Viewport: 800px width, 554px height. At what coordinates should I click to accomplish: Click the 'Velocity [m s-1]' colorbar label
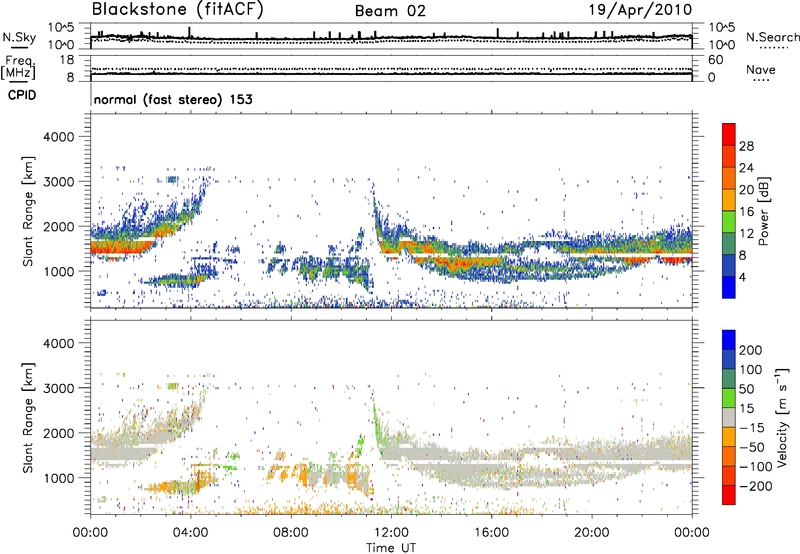[x=782, y=417]
